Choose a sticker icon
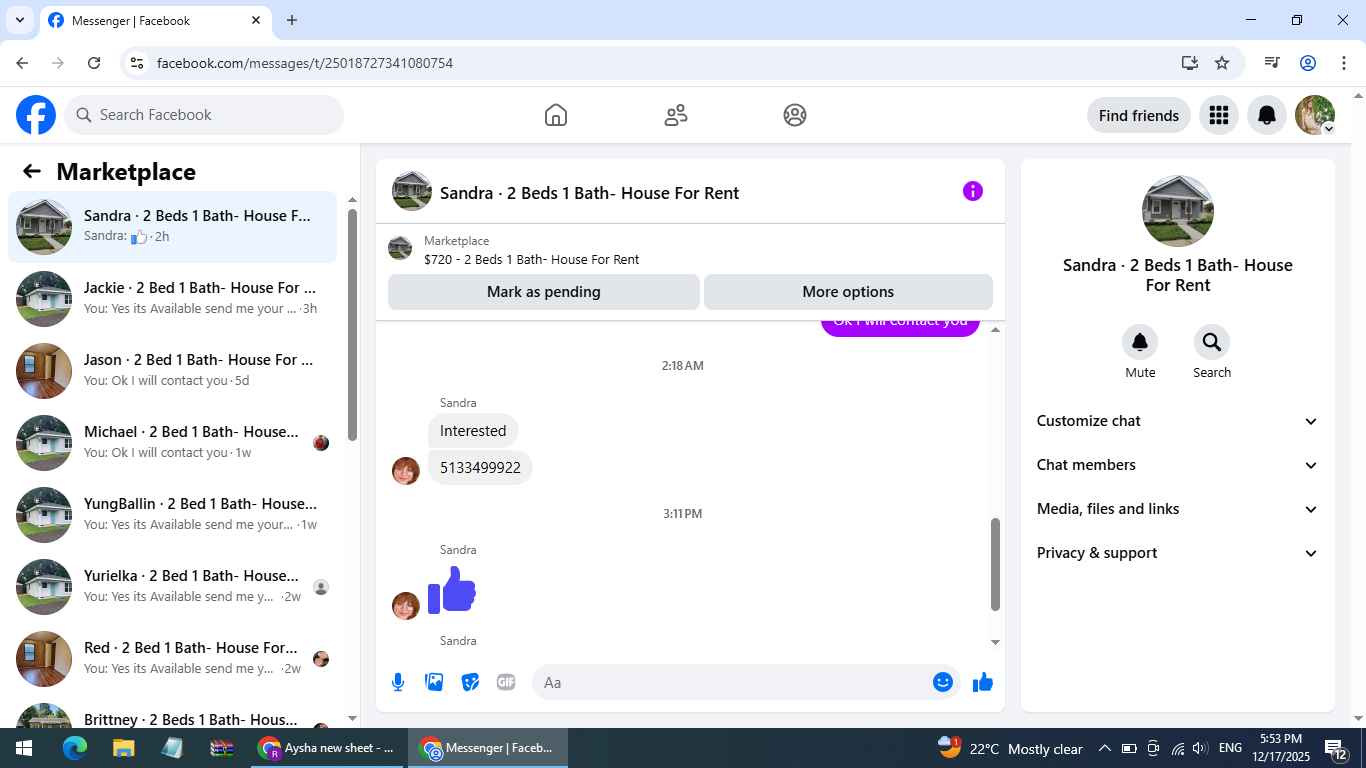Viewport: 1366px width, 768px height. point(470,682)
